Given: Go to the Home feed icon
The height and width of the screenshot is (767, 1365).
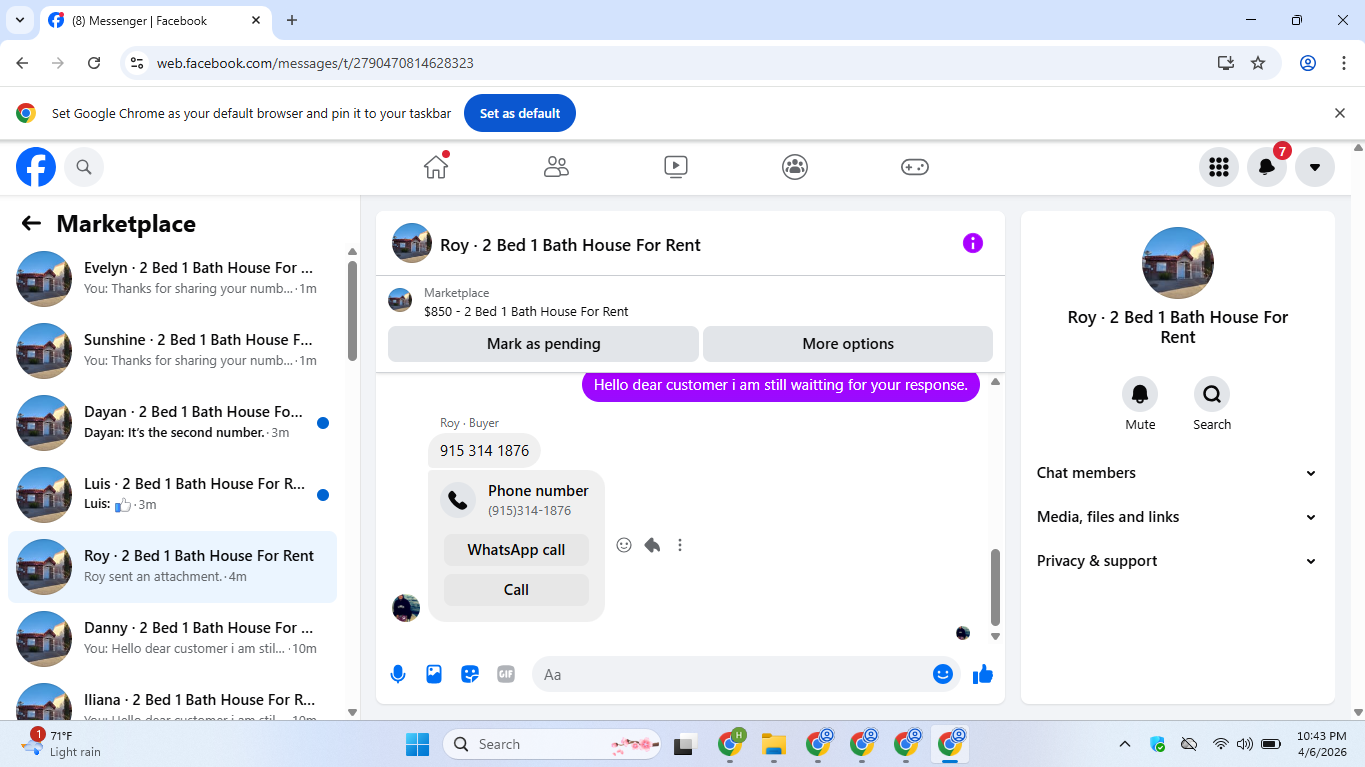Looking at the screenshot, I should coord(436,167).
